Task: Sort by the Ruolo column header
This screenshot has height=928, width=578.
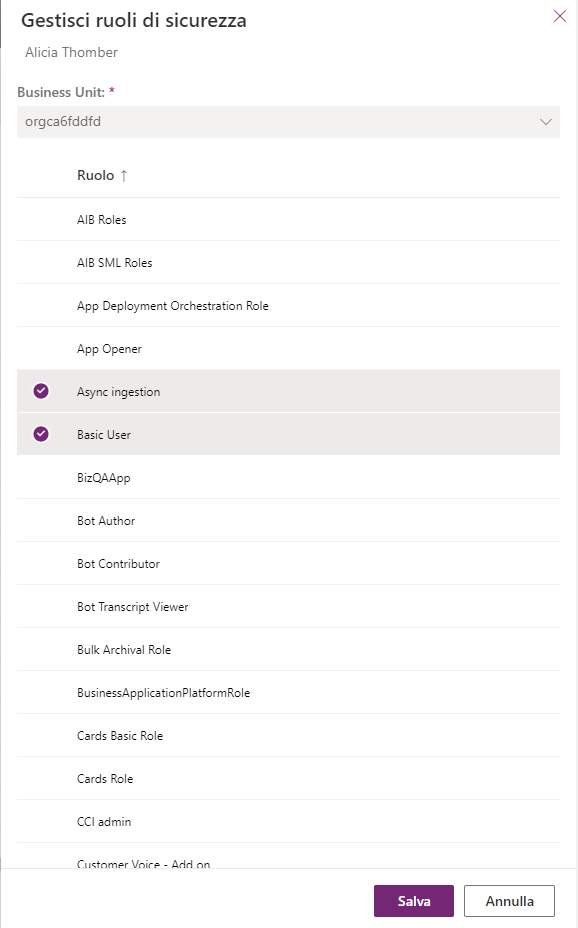Action: pyautogui.click(x=95, y=175)
